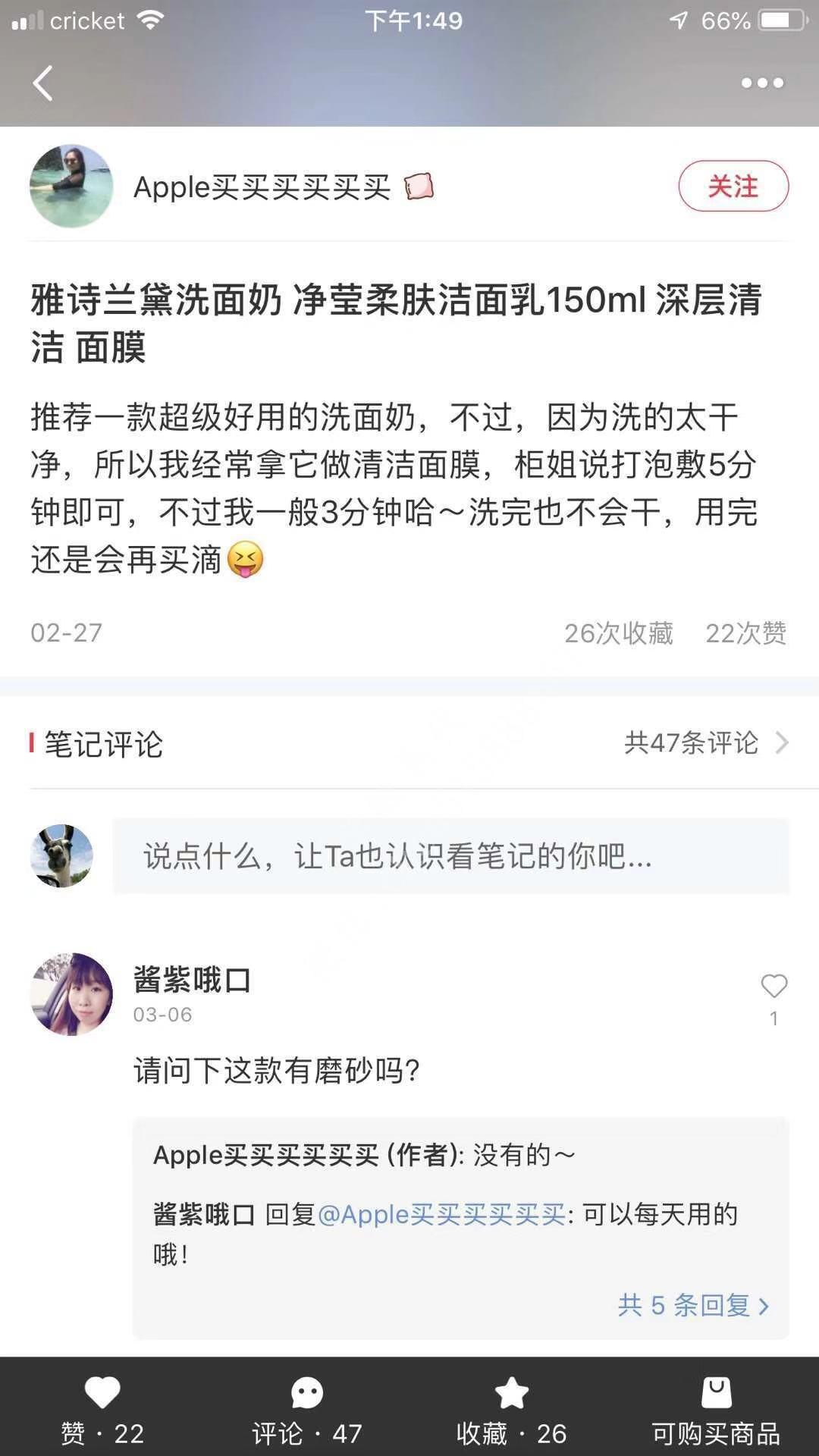Tap the pink badge icon beside author name
Image resolution: width=819 pixels, height=1456 pixels.
click(419, 186)
